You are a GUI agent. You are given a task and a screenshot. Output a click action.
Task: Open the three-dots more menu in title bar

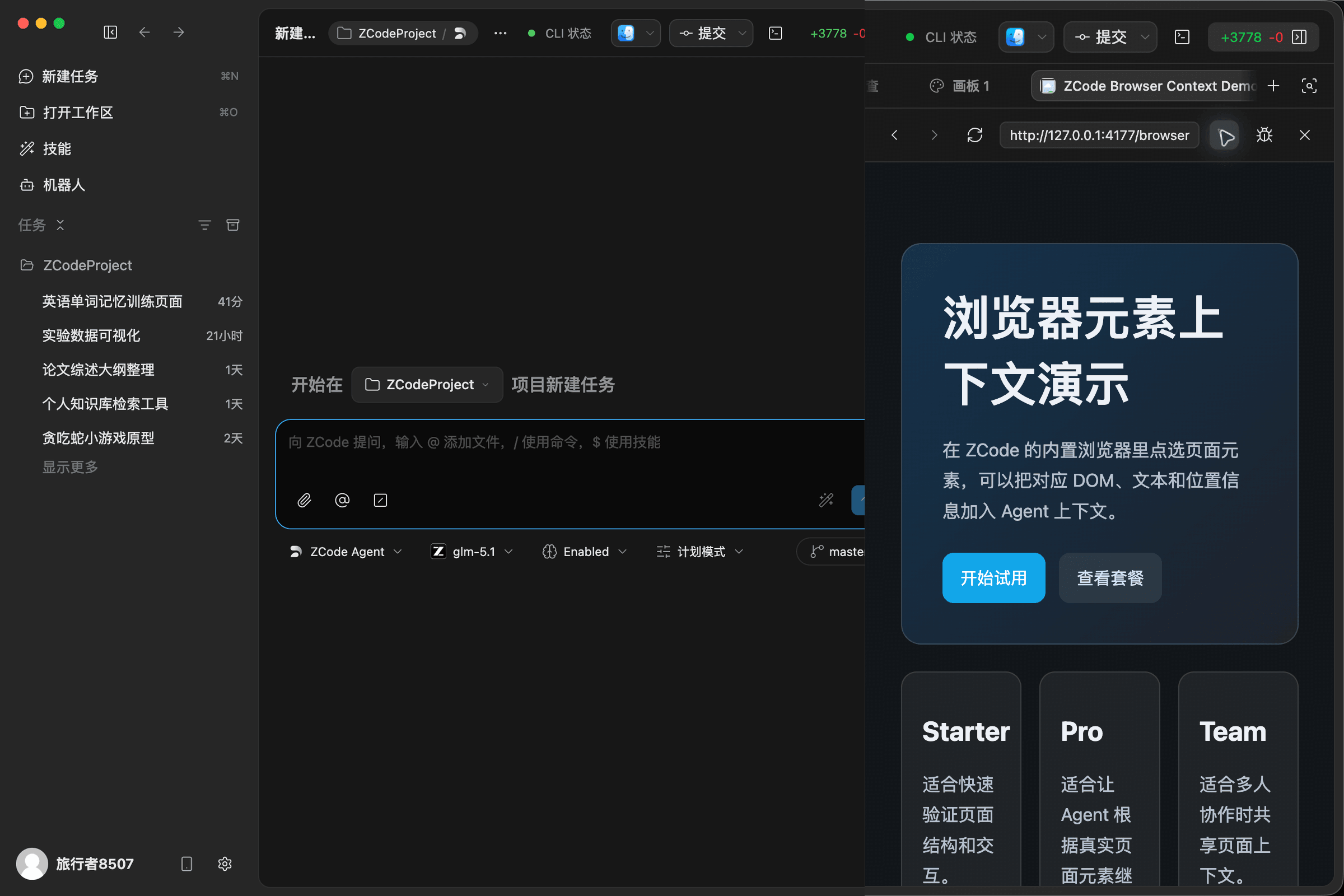click(500, 34)
